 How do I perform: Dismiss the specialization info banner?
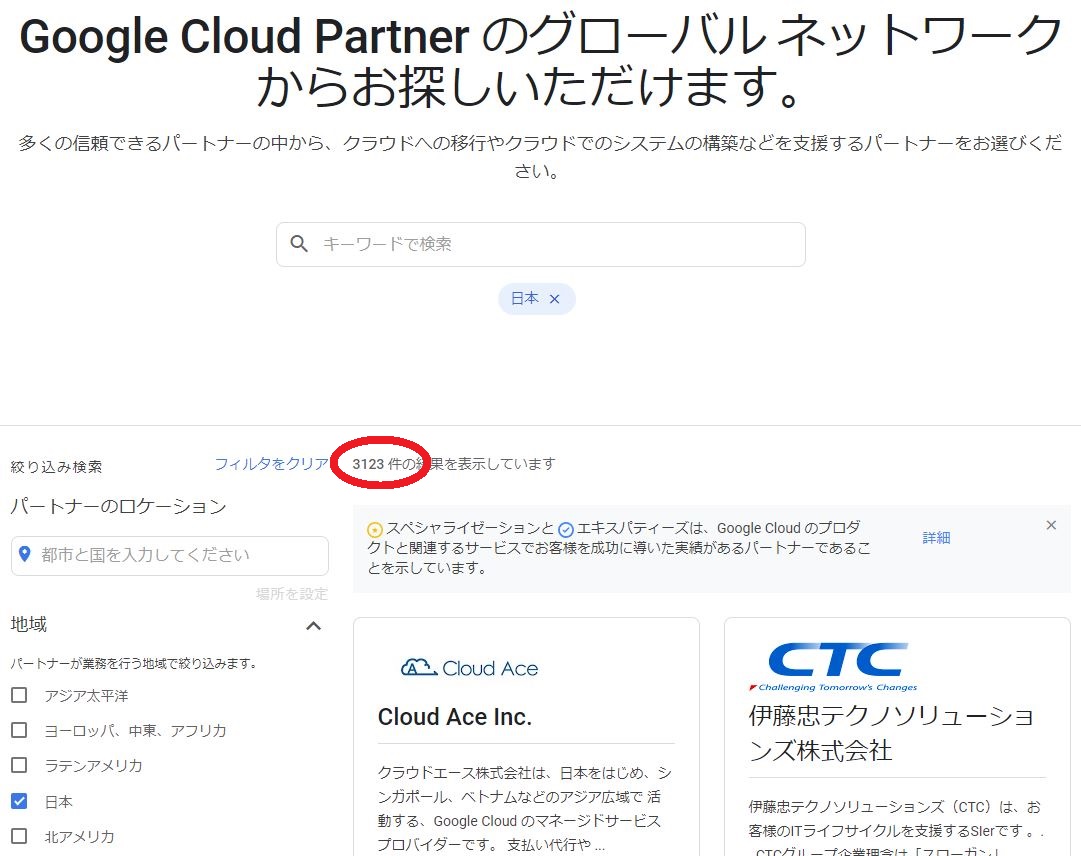(x=1051, y=525)
